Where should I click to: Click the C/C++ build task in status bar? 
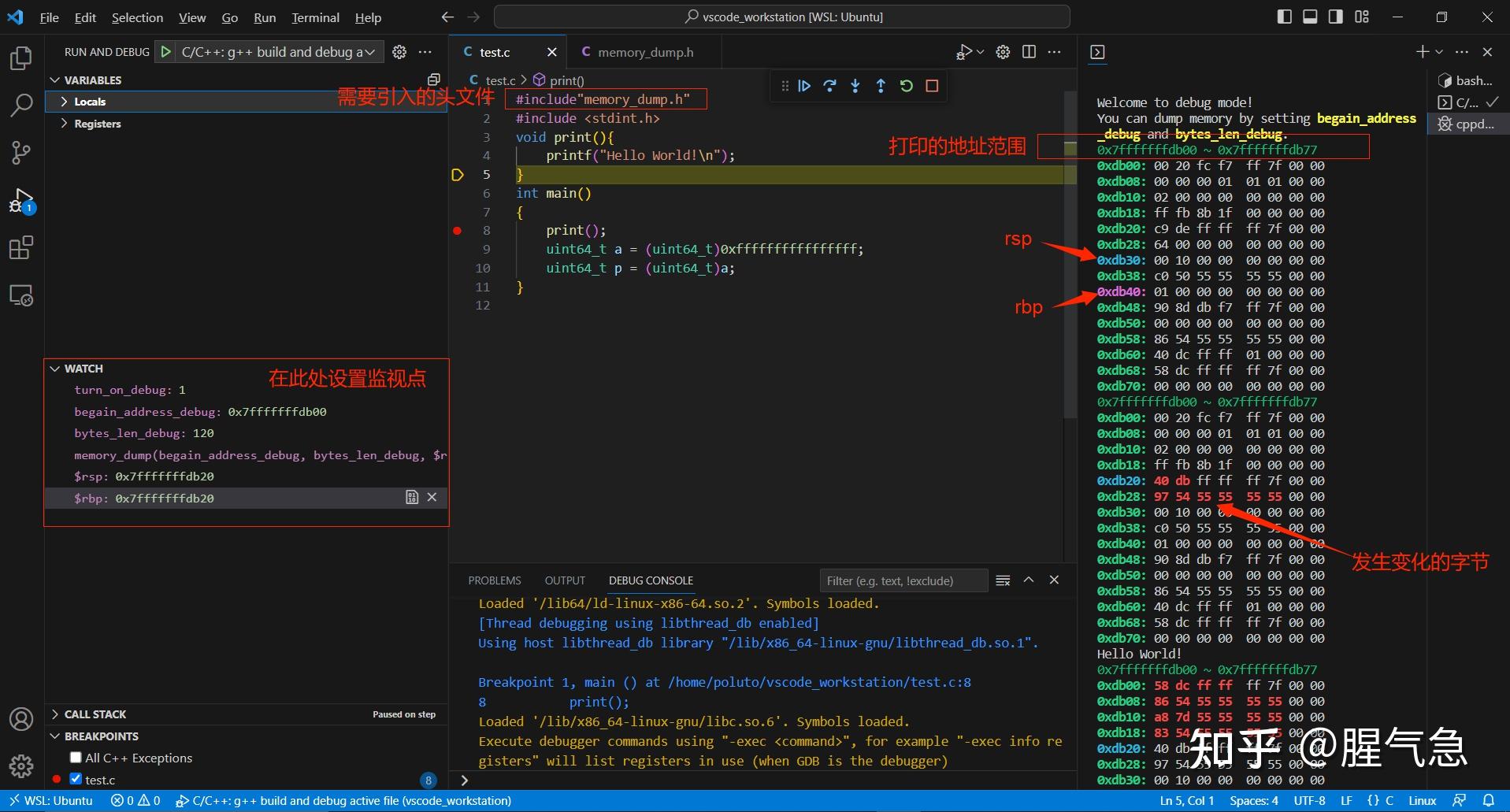[344, 800]
